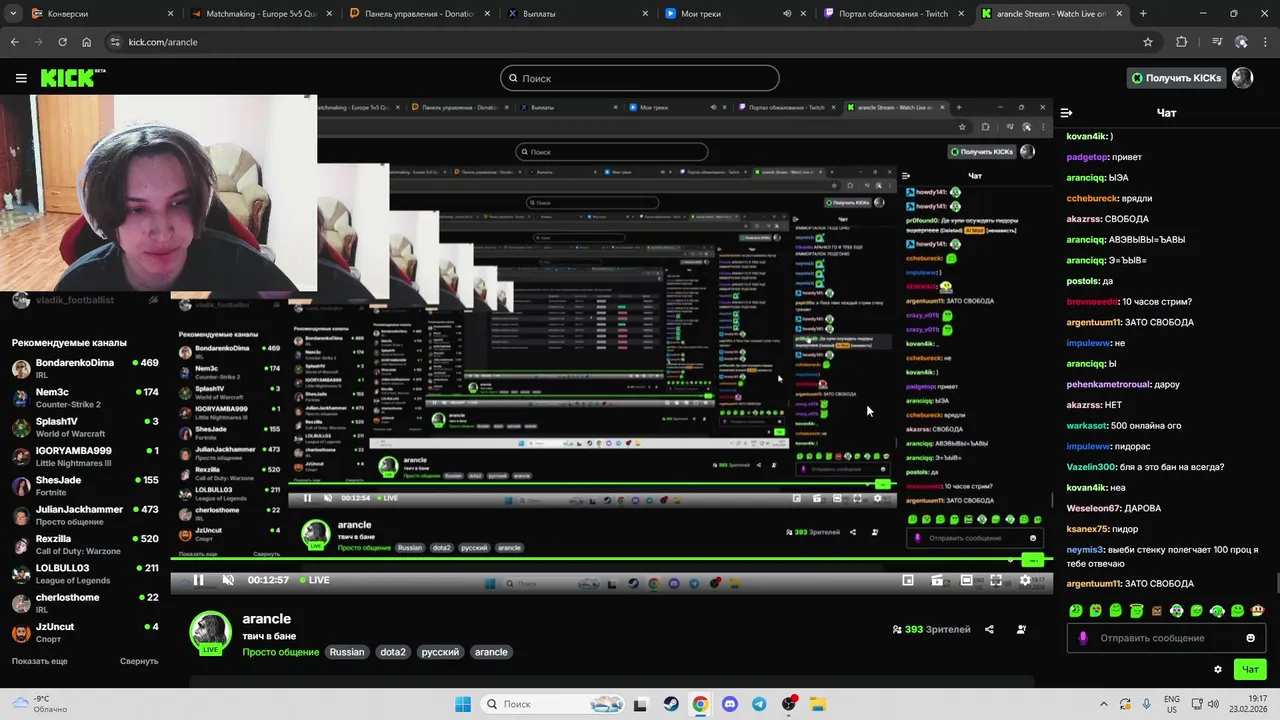The width and height of the screenshot is (1280, 720).
Task: Insert the brown angry box emote
Action: (1157, 610)
